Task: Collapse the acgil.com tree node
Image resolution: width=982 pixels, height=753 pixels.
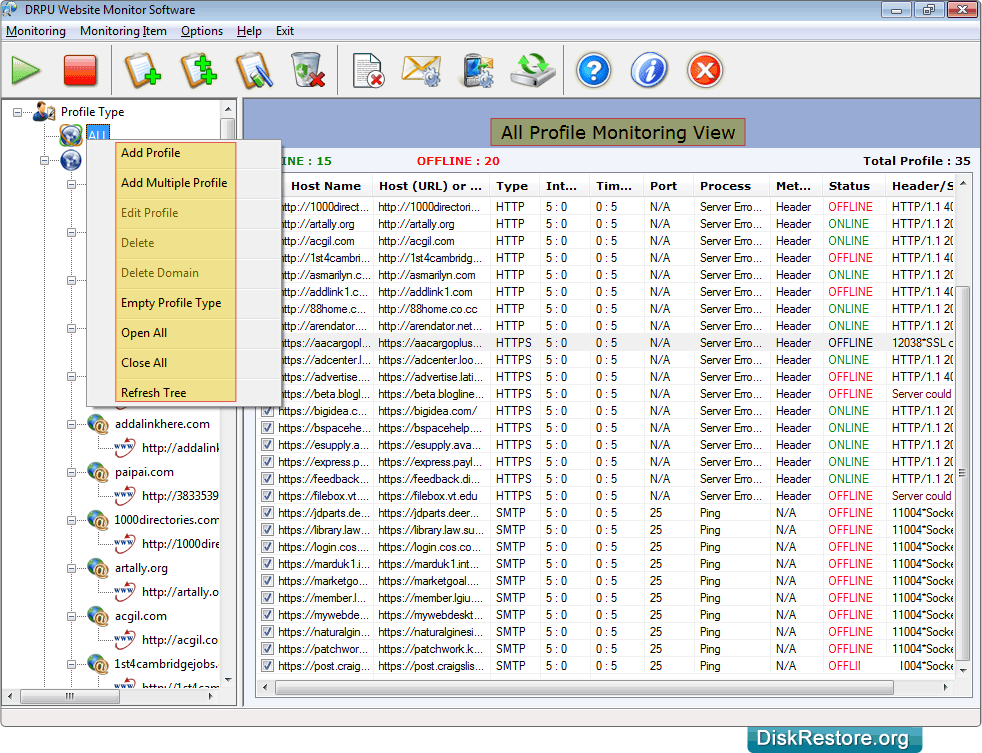Action: coord(71,616)
